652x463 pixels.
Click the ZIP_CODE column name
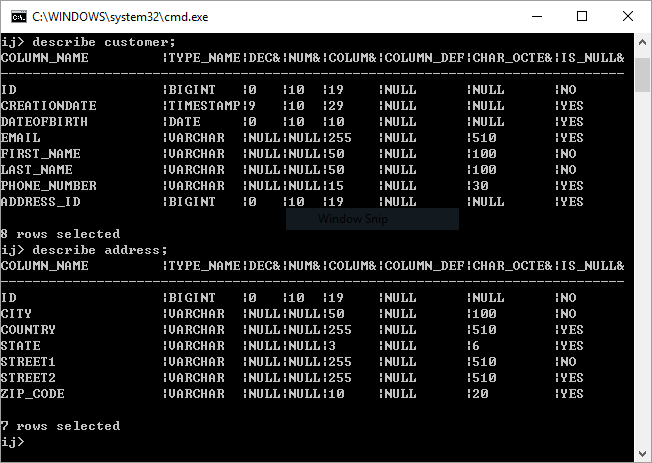(33, 394)
